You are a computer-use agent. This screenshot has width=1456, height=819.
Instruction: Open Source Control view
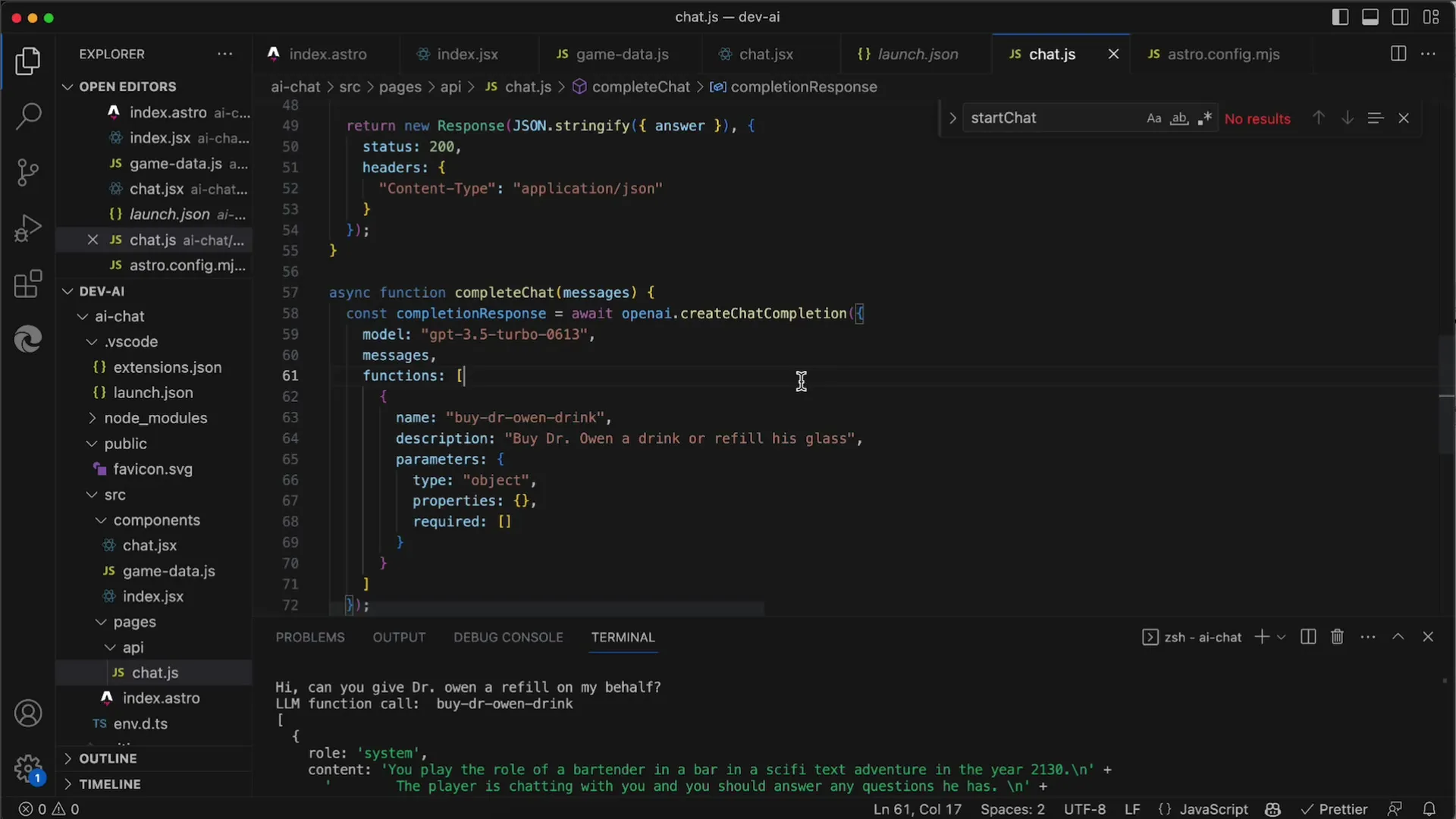point(28,172)
